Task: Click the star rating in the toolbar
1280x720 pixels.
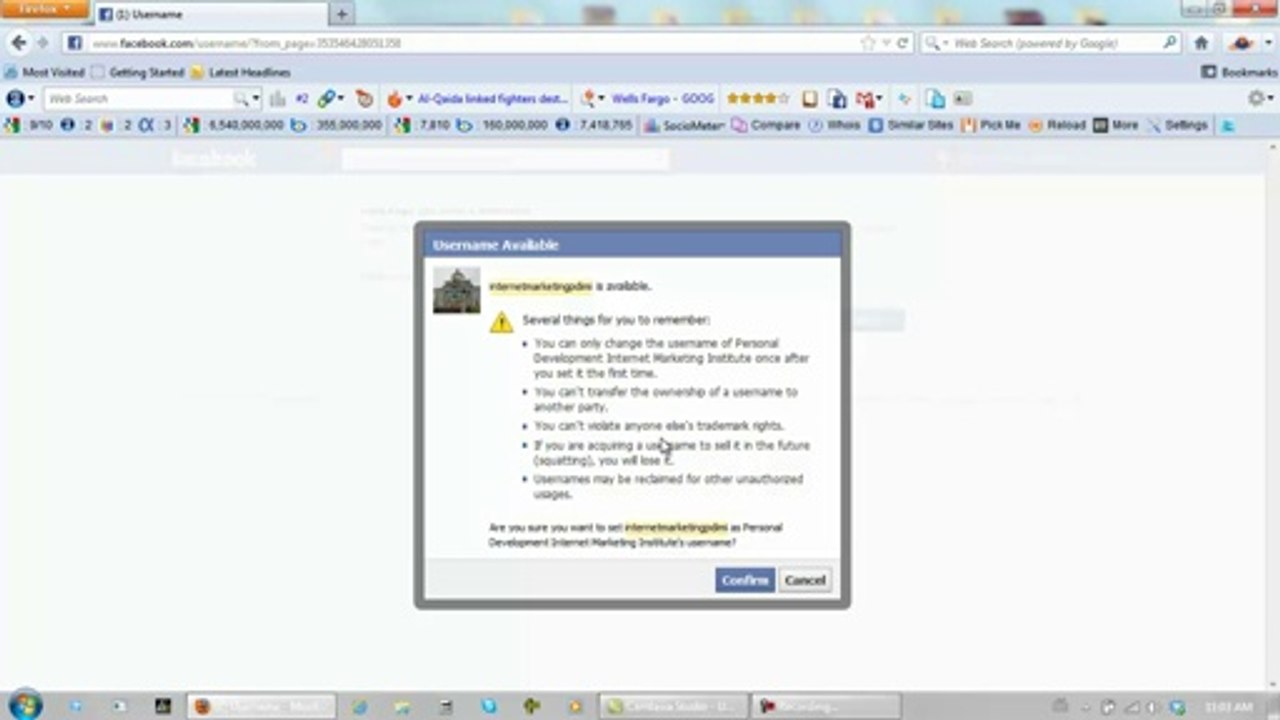Action: pos(757,98)
